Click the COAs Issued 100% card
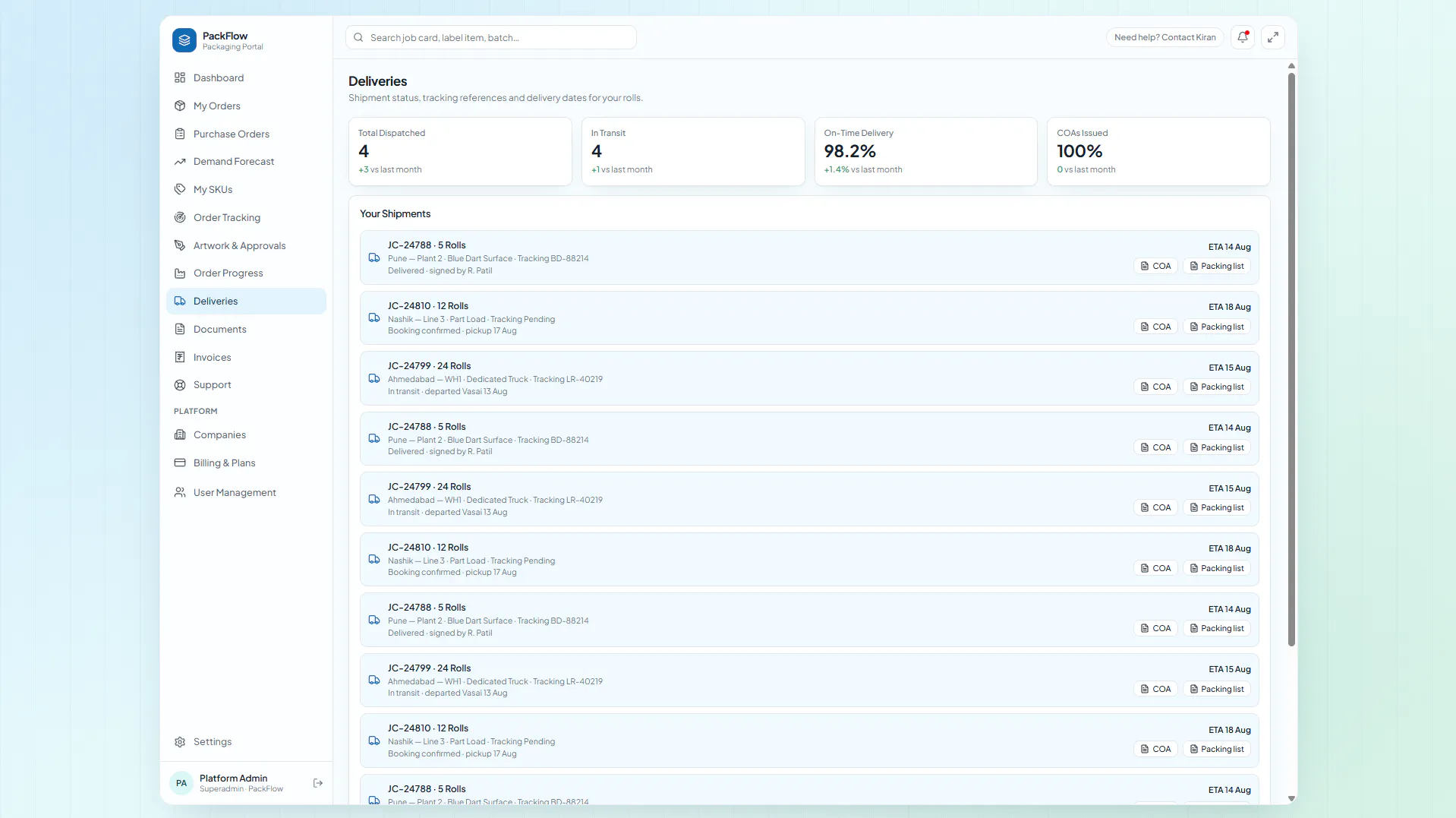 coord(1158,151)
